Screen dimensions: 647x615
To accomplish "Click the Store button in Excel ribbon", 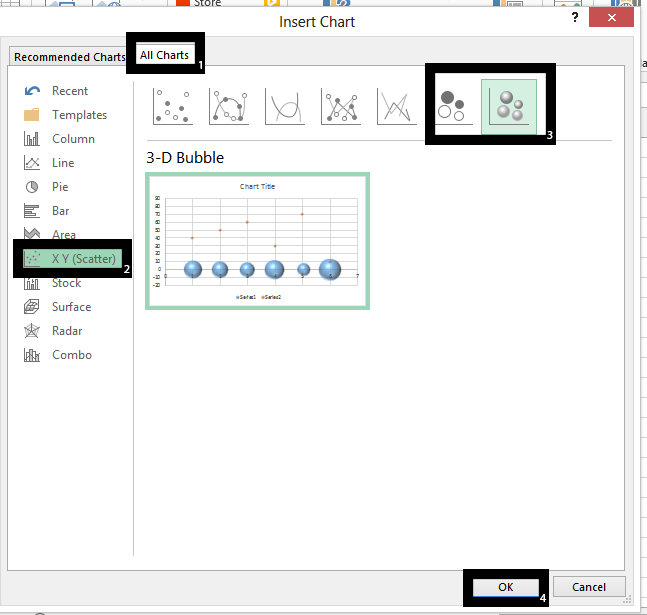I will [x=200, y=3].
